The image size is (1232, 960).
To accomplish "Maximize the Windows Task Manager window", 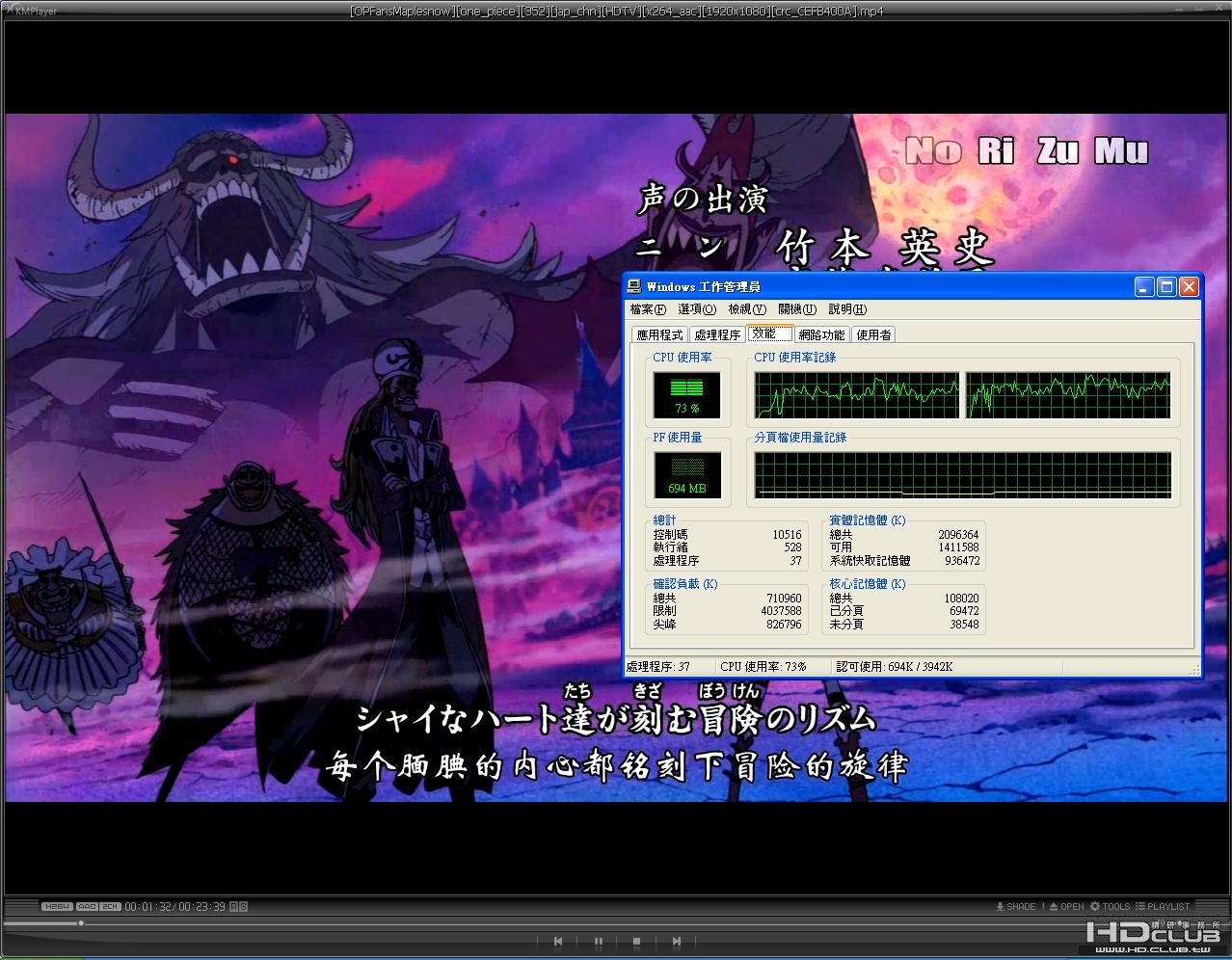I will point(1166,286).
